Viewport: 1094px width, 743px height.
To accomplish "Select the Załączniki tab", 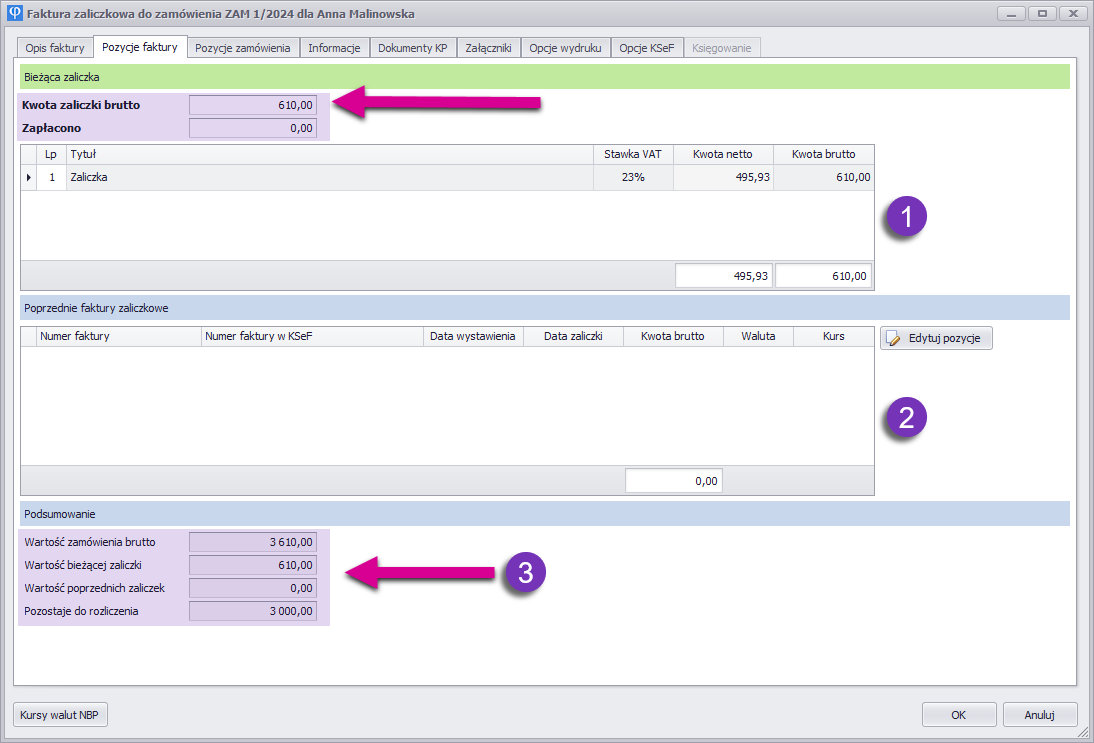I will [x=489, y=47].
